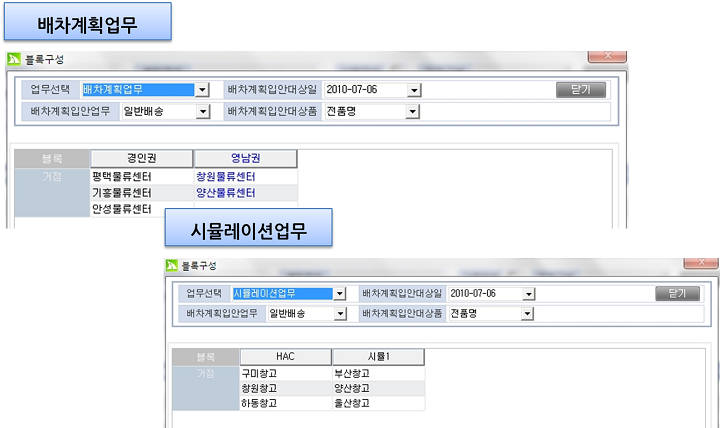Screen dimensions: 720x428
Task: Open date dropdown in lower window
Action: point(529,294)
